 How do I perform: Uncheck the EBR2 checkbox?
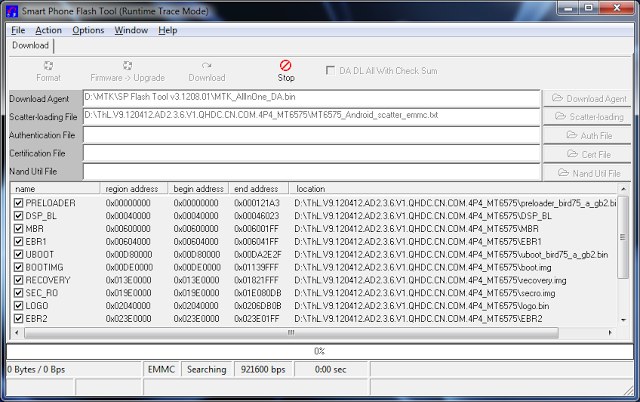tap(18, 319)
